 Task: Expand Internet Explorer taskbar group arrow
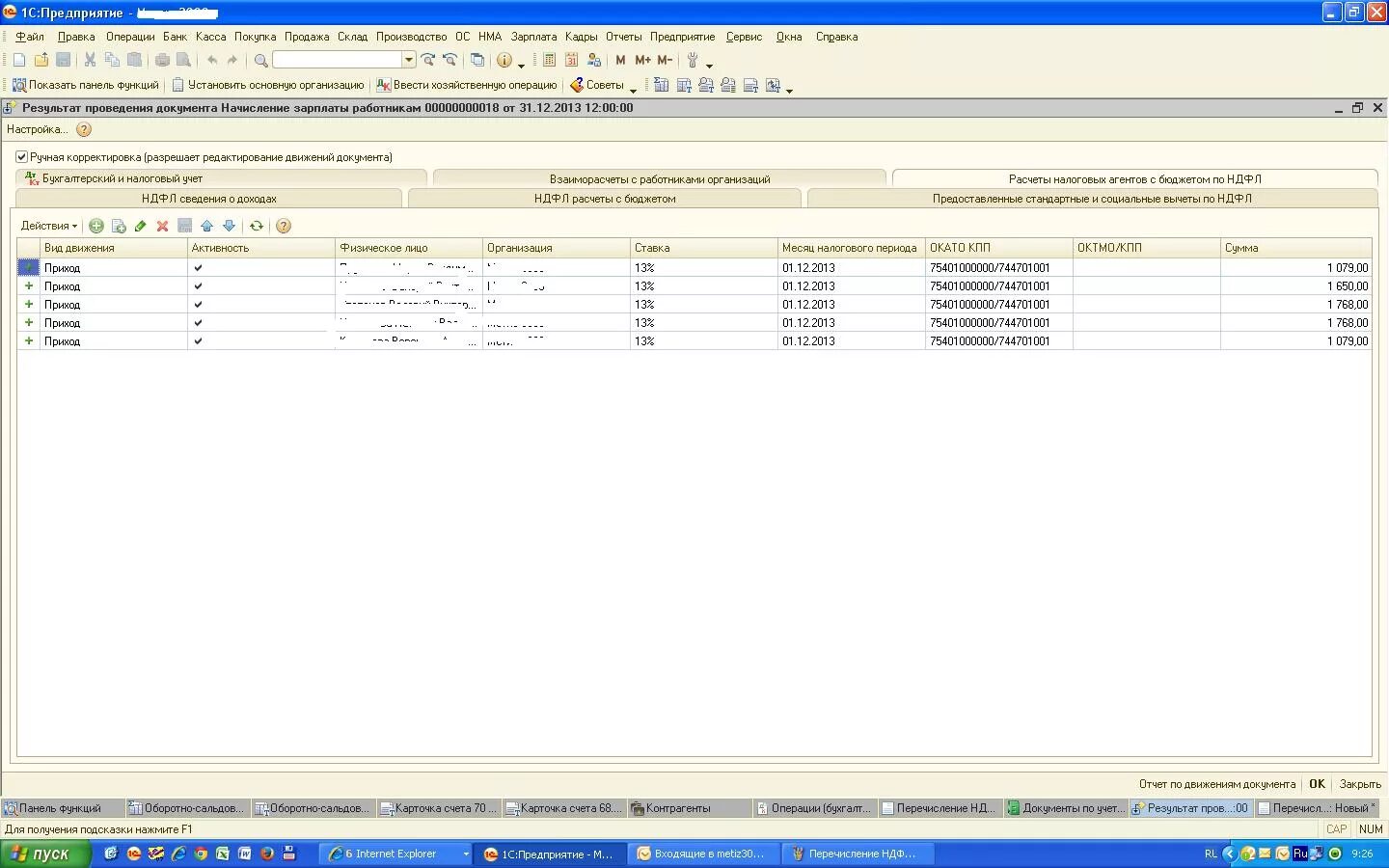pyautogui.click(x=465, y=854)
